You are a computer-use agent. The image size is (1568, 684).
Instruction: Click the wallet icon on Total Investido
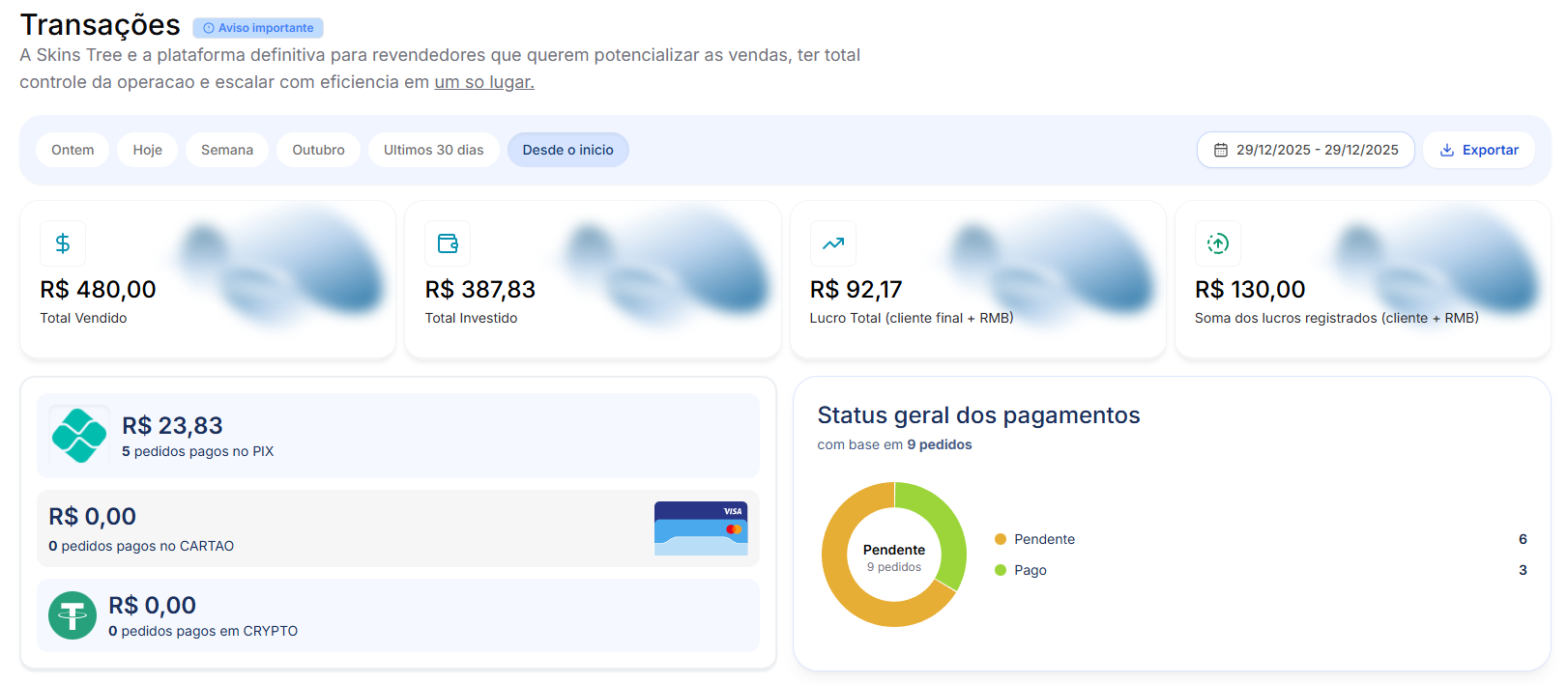click(x=448, y=243)
